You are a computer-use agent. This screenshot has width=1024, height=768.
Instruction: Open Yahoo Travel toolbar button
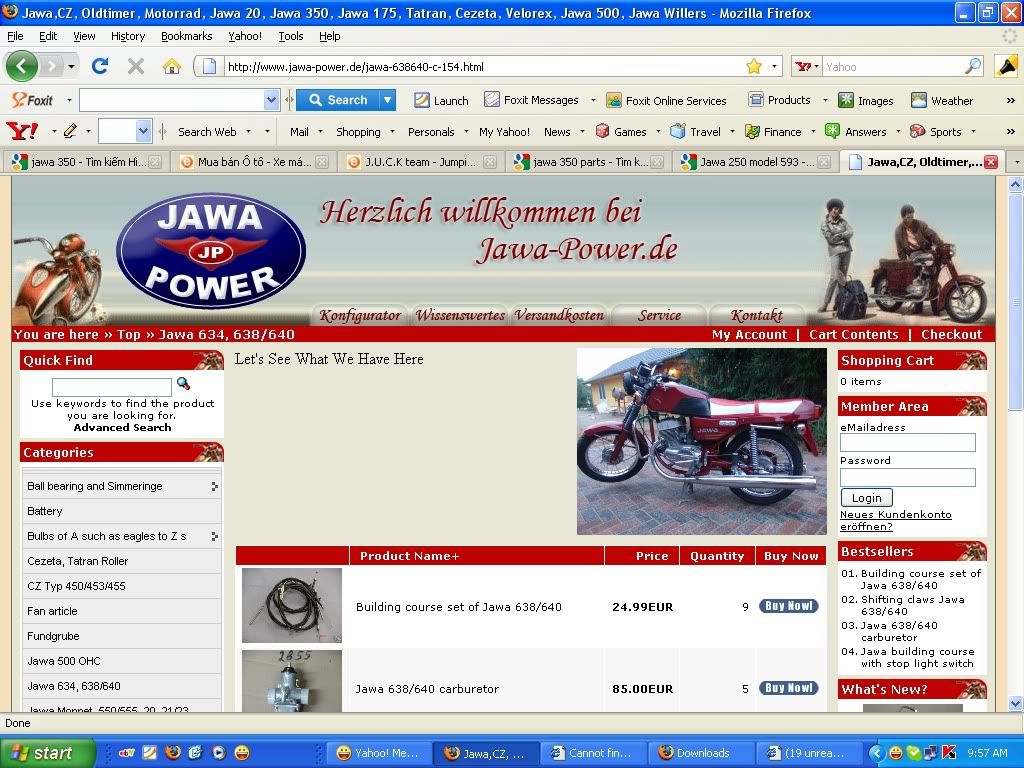(696, 131)
